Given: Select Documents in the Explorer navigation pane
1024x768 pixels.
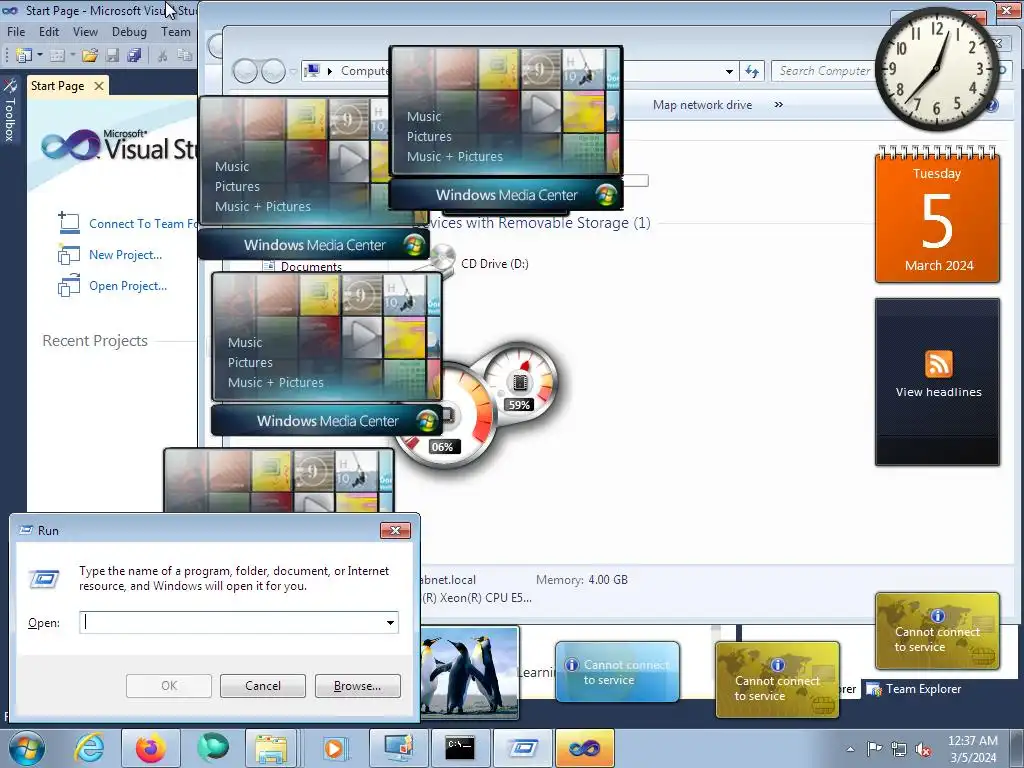Looking at the screenshot, I should pos(311,266).
